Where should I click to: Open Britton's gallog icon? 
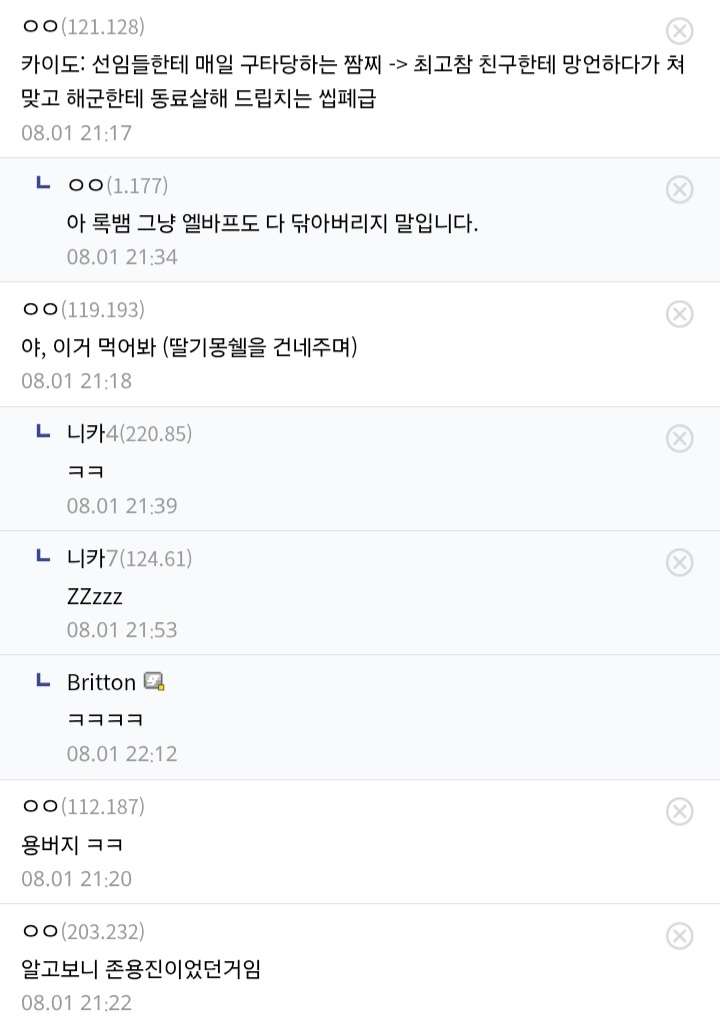154,681
